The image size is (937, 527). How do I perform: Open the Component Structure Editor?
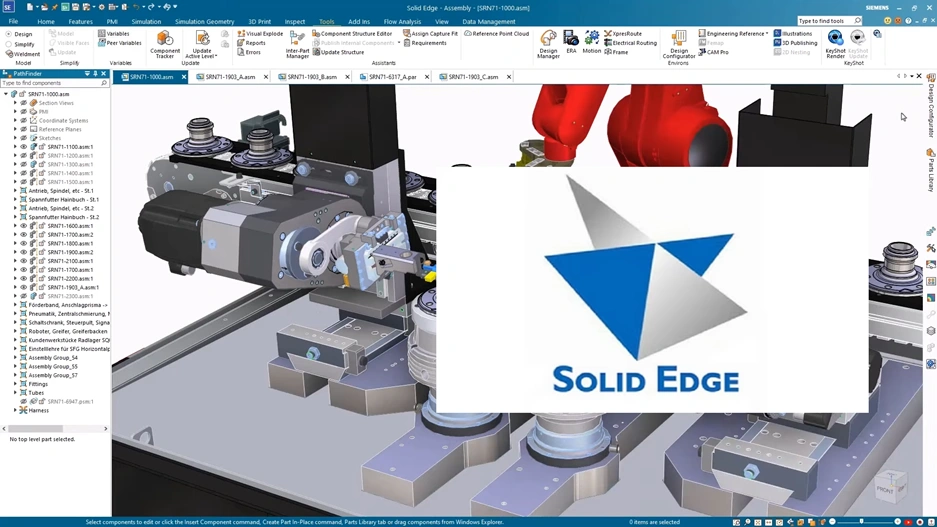(x=352, y=33)
